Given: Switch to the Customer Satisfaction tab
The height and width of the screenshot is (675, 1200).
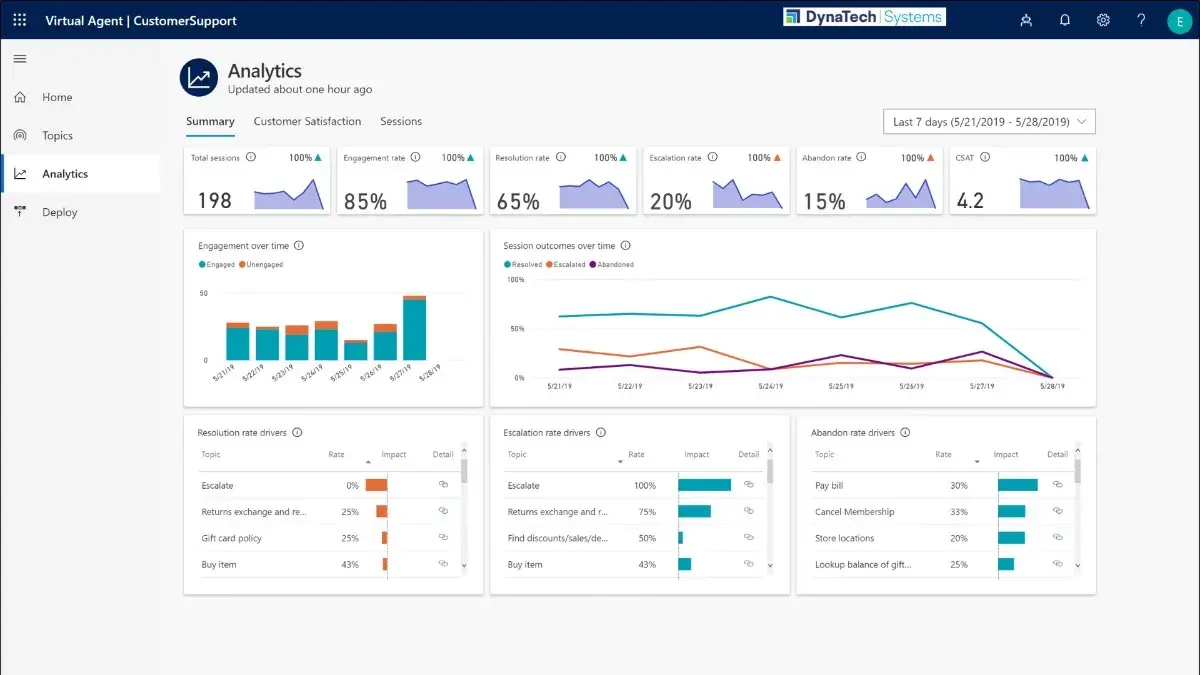Looking at the screenshot, I should tap(307, 121).
